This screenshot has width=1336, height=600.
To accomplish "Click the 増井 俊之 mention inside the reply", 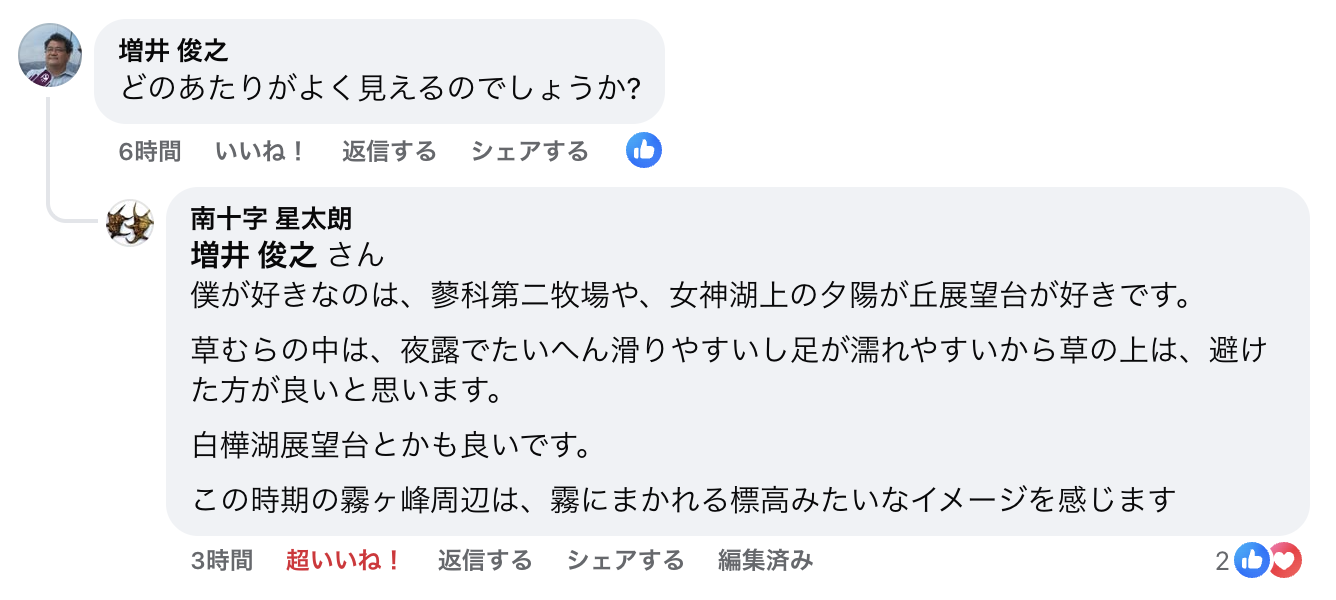I will click(x=254, y=256).
